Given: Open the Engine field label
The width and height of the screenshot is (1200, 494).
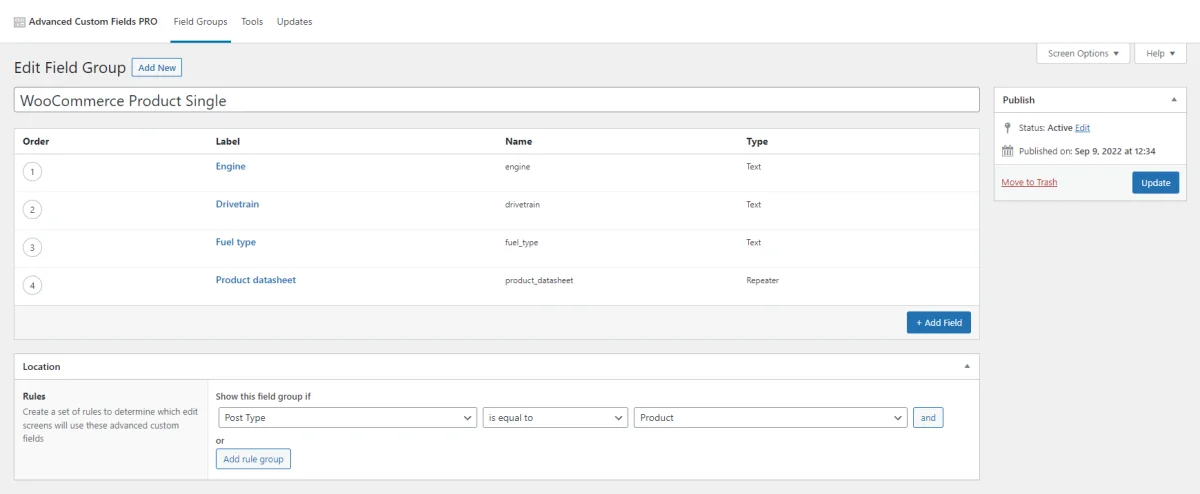Looking at the screenshot, I should (x=230, y=166).
